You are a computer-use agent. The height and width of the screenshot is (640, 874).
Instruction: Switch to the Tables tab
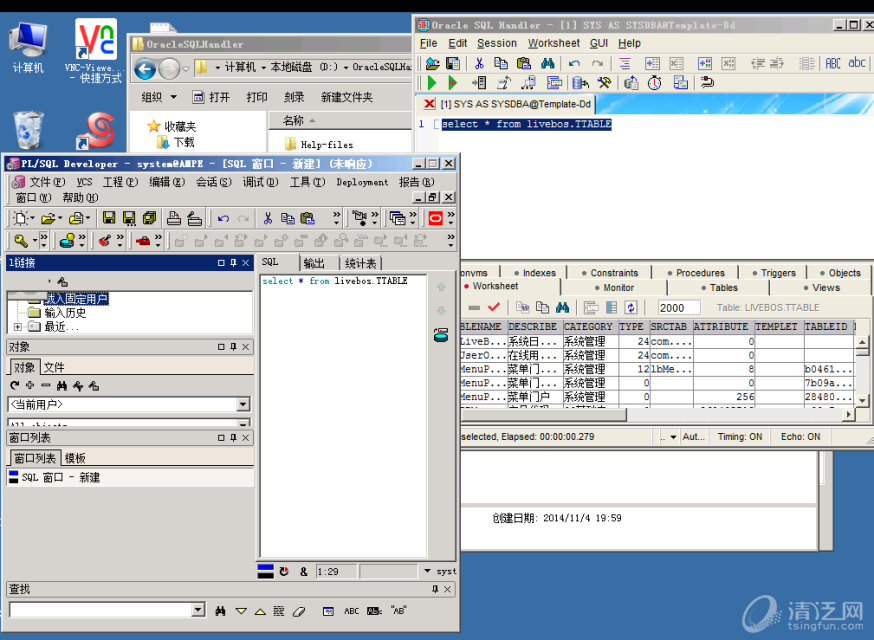(x=723, y=287)
